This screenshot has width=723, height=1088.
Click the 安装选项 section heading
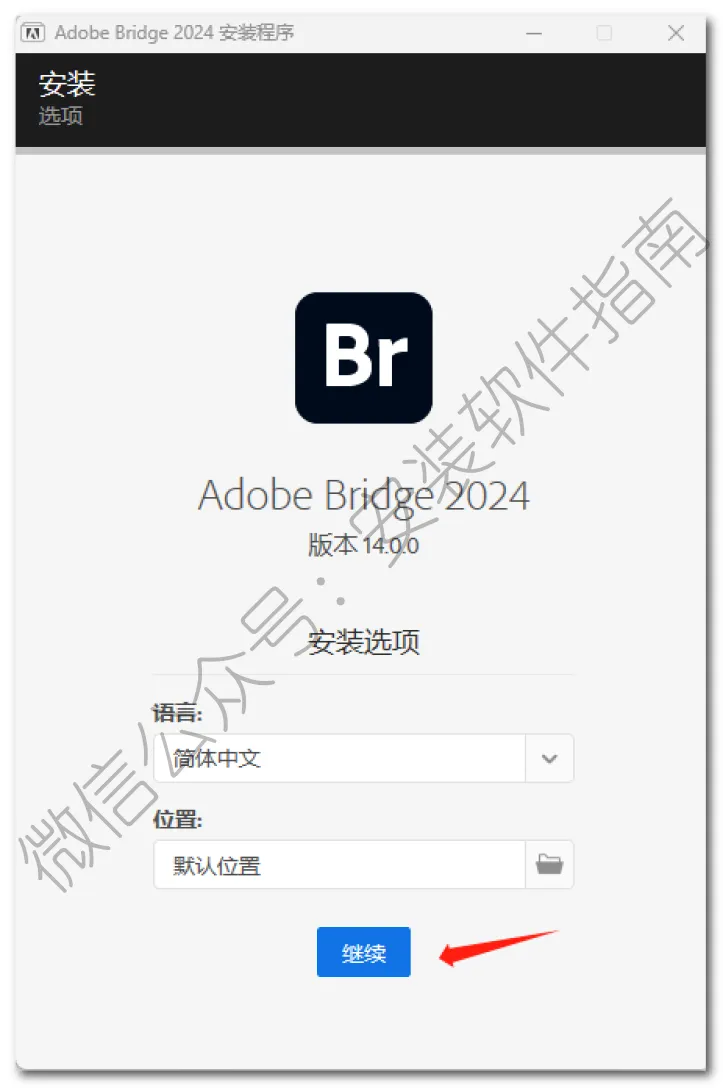[x=364, y=642]
